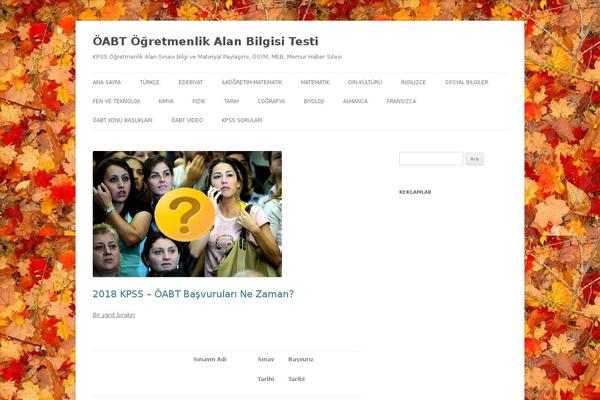Image resolution: width=600 pixels, height=400 pixels.
Task: Open the DİN KÜLTÜRÜ menu item
Action: click(x=365, y=82)
